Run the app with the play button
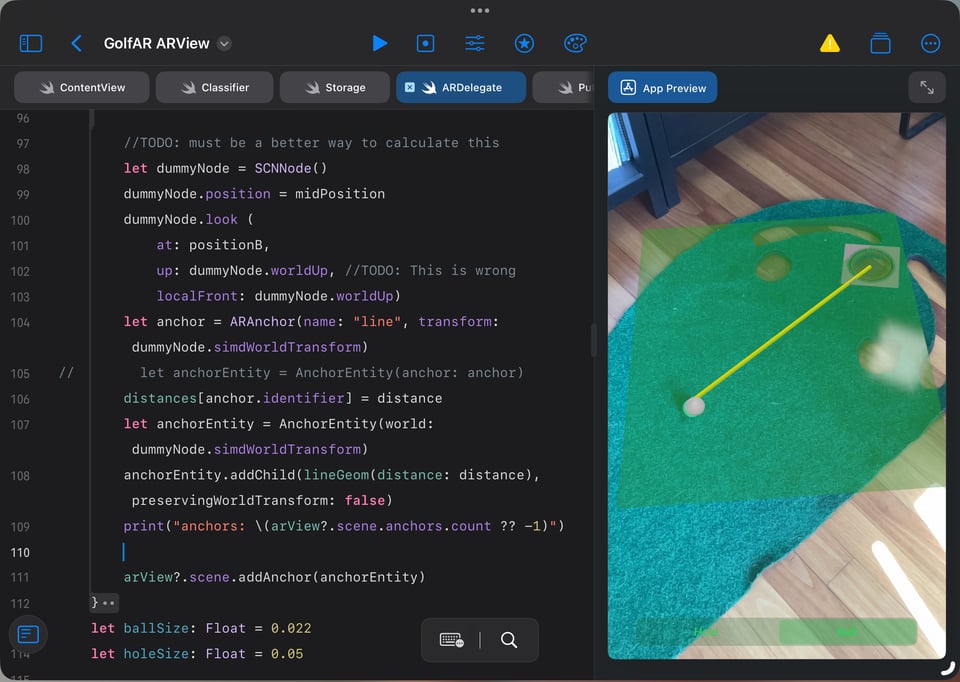Screen dimensions: 960x682 (x=379, y=43)
